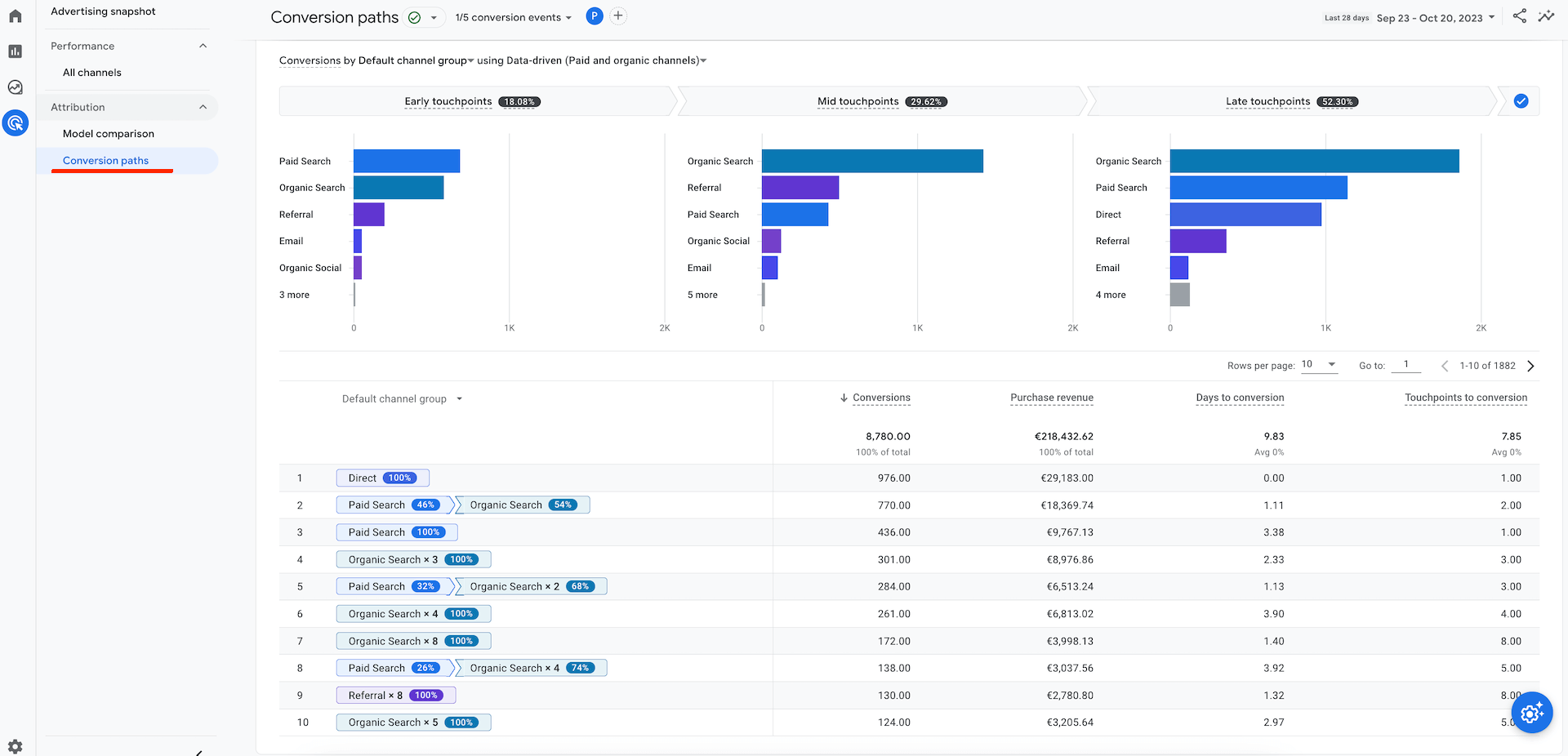The height and width of the screenshot is (756, 1568).
Task: Click the green report status checkmark
Action: [x=415, y=17]
